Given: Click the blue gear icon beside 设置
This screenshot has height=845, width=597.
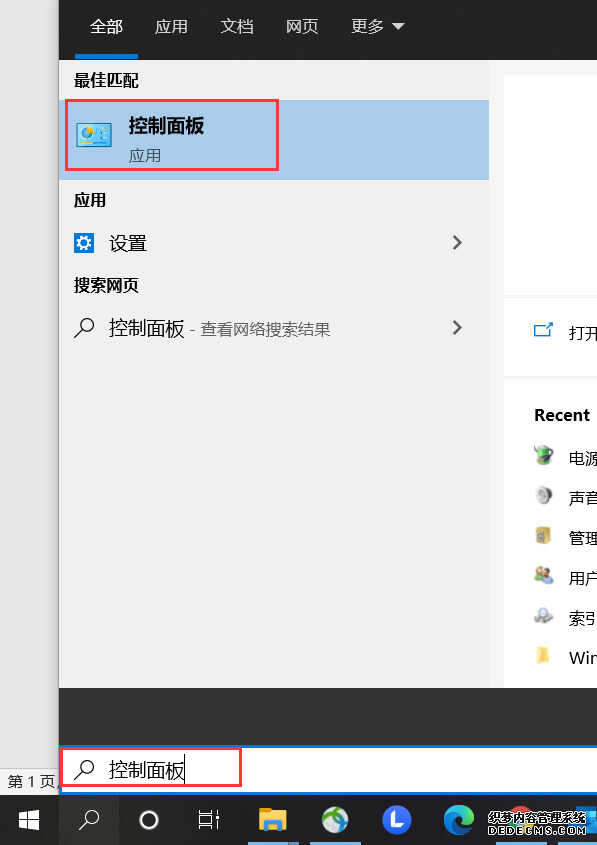Looking at the screenshot, I should [84, 243].
